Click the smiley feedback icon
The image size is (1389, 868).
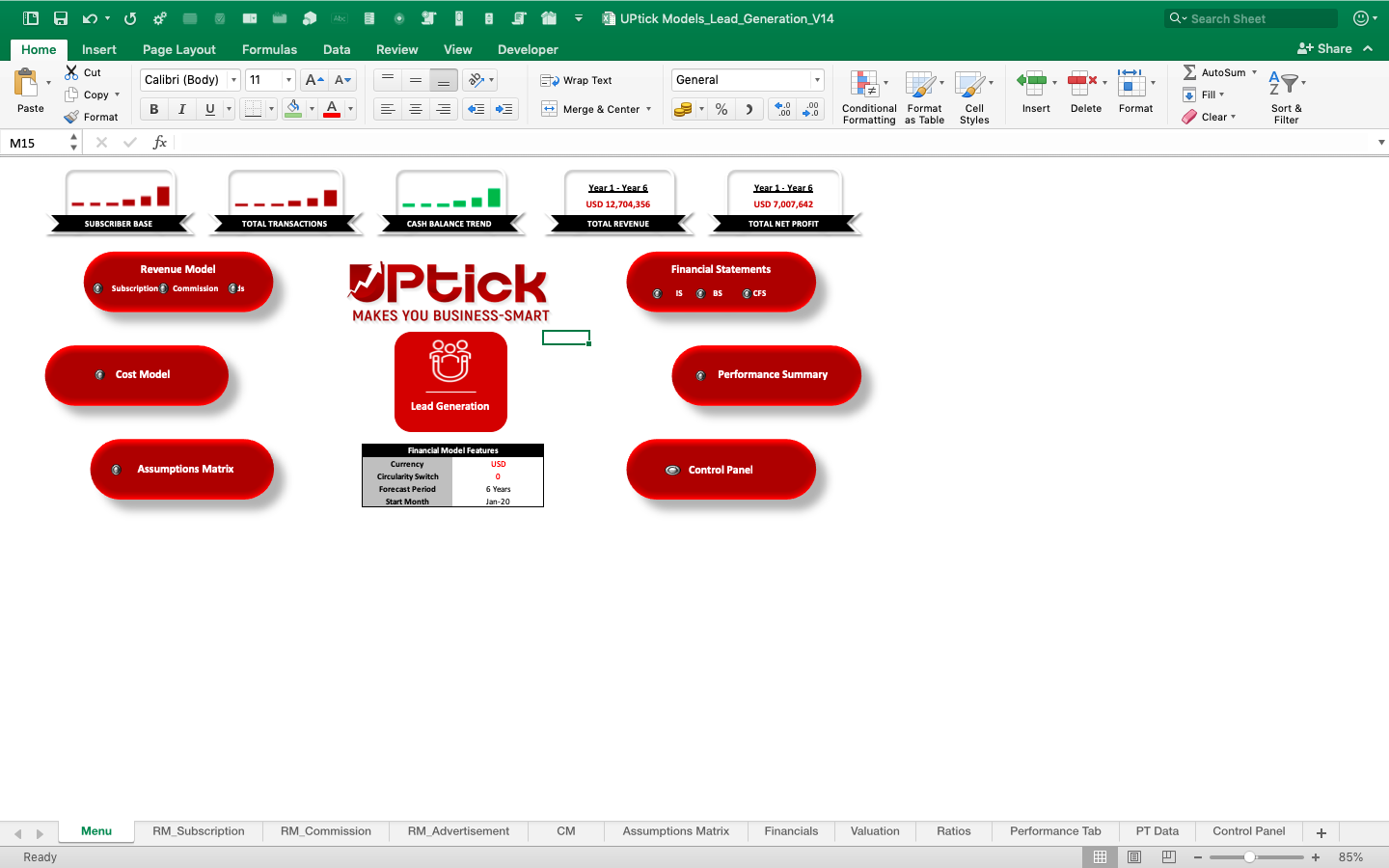pos(1361,18)
